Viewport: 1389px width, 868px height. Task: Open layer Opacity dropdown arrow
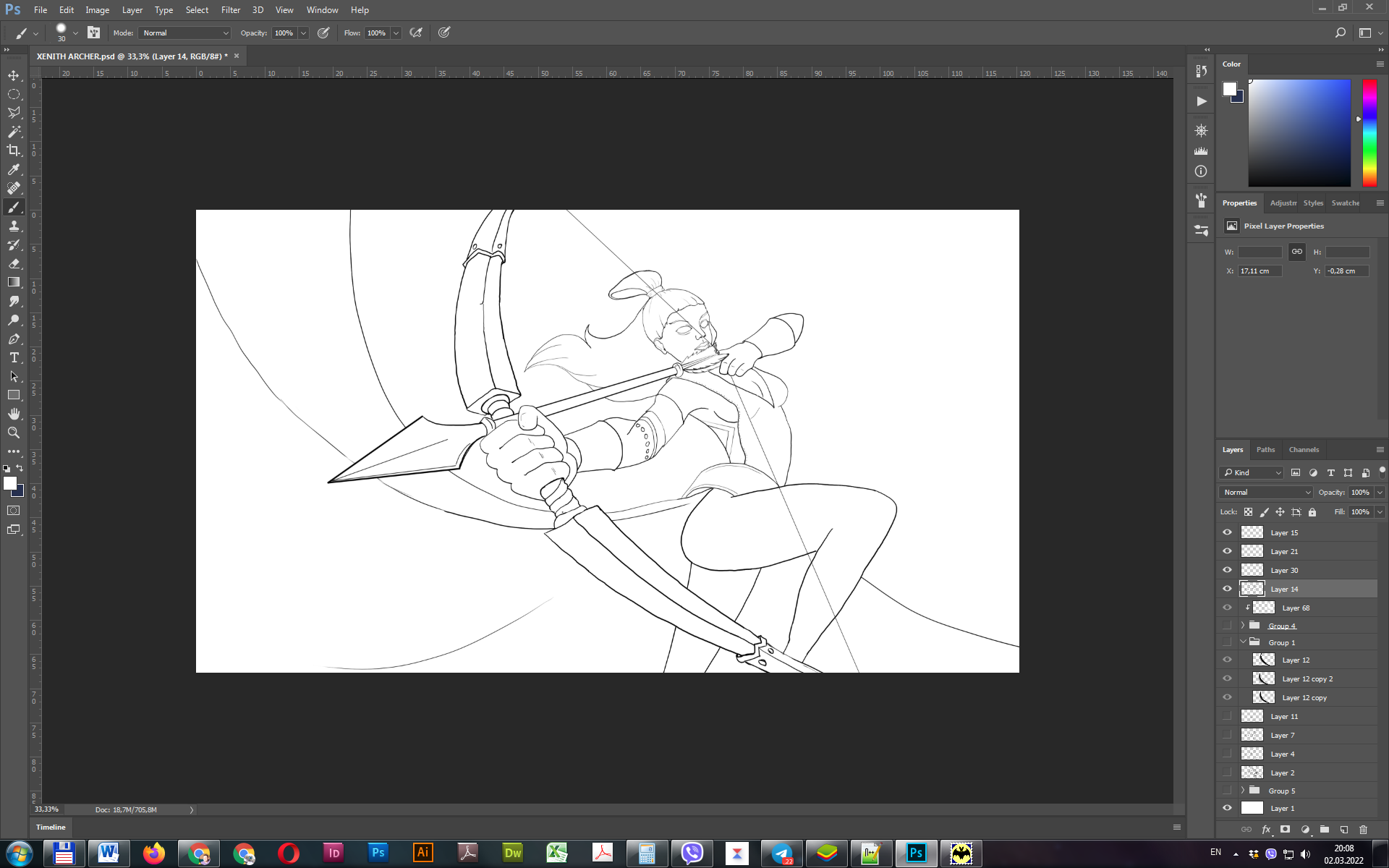coord(1380,492)
